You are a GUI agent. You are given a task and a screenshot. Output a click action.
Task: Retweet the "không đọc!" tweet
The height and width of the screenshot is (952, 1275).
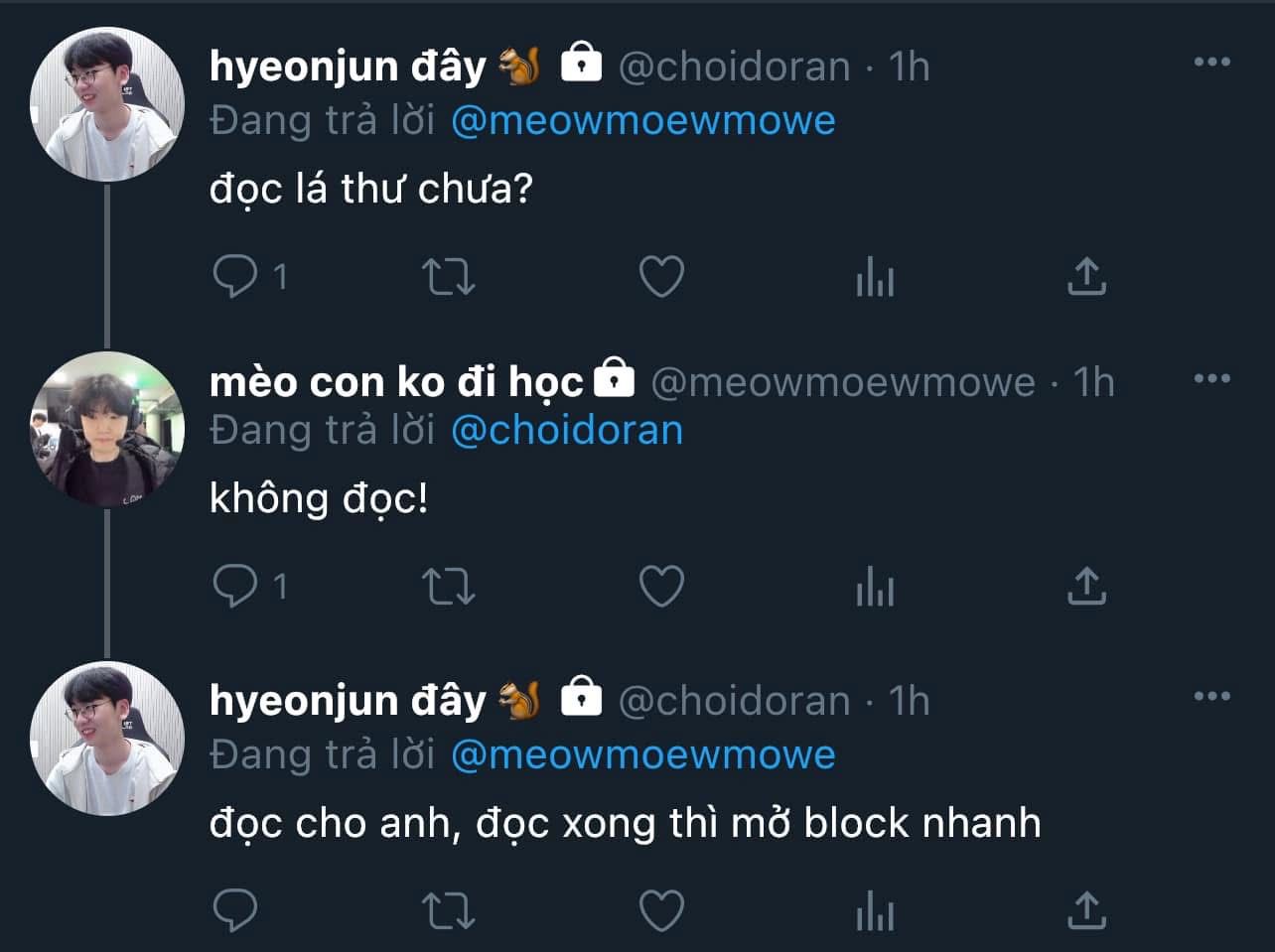pos(448,586)
